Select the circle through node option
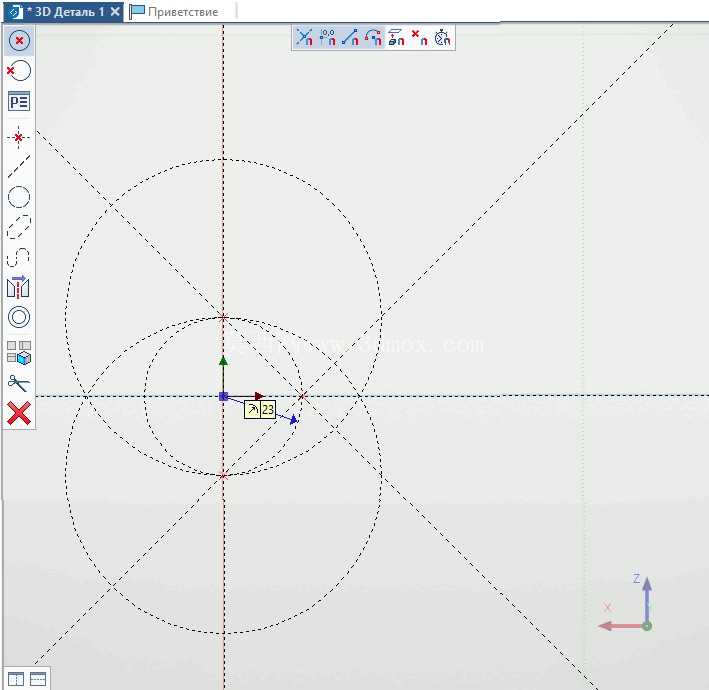 tap(19, 71)
